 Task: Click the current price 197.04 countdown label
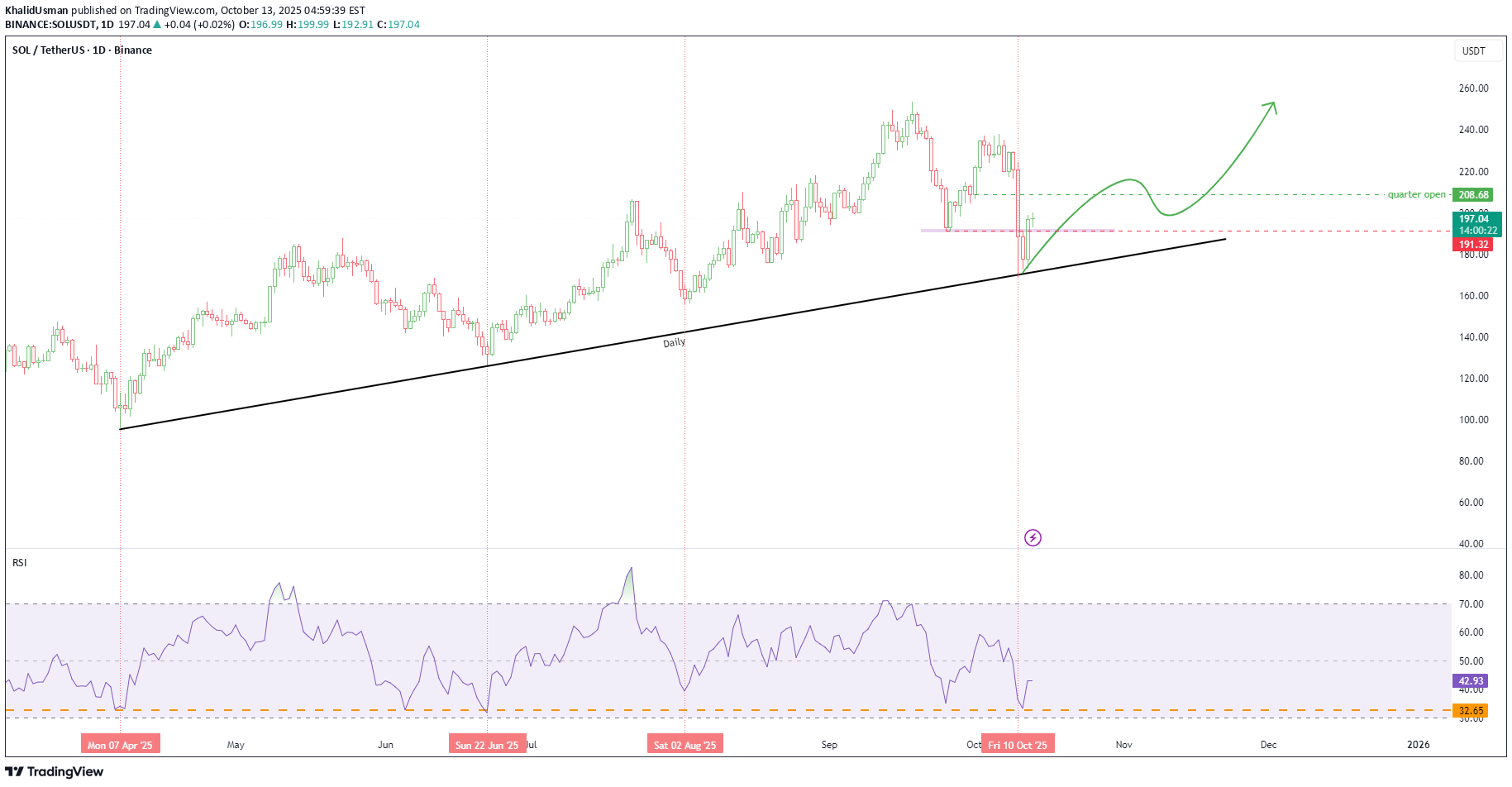[1476, 225]
